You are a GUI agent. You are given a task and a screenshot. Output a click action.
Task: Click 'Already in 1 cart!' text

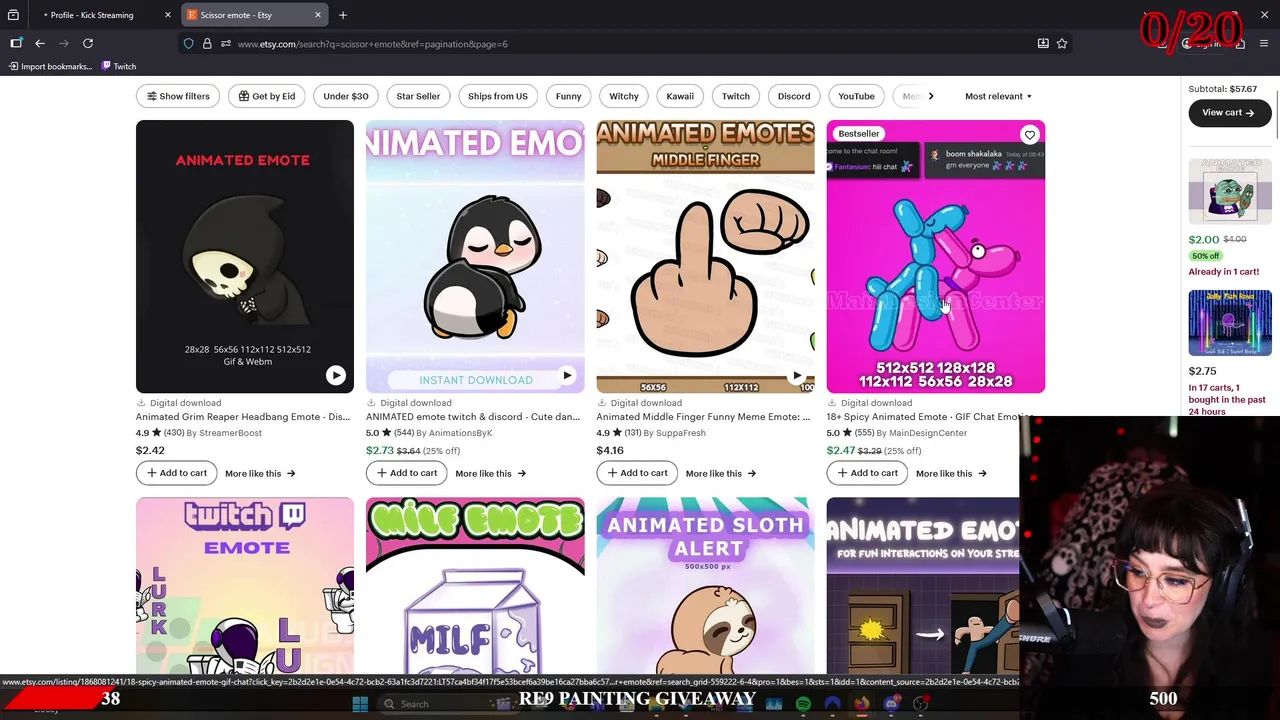1223,272
